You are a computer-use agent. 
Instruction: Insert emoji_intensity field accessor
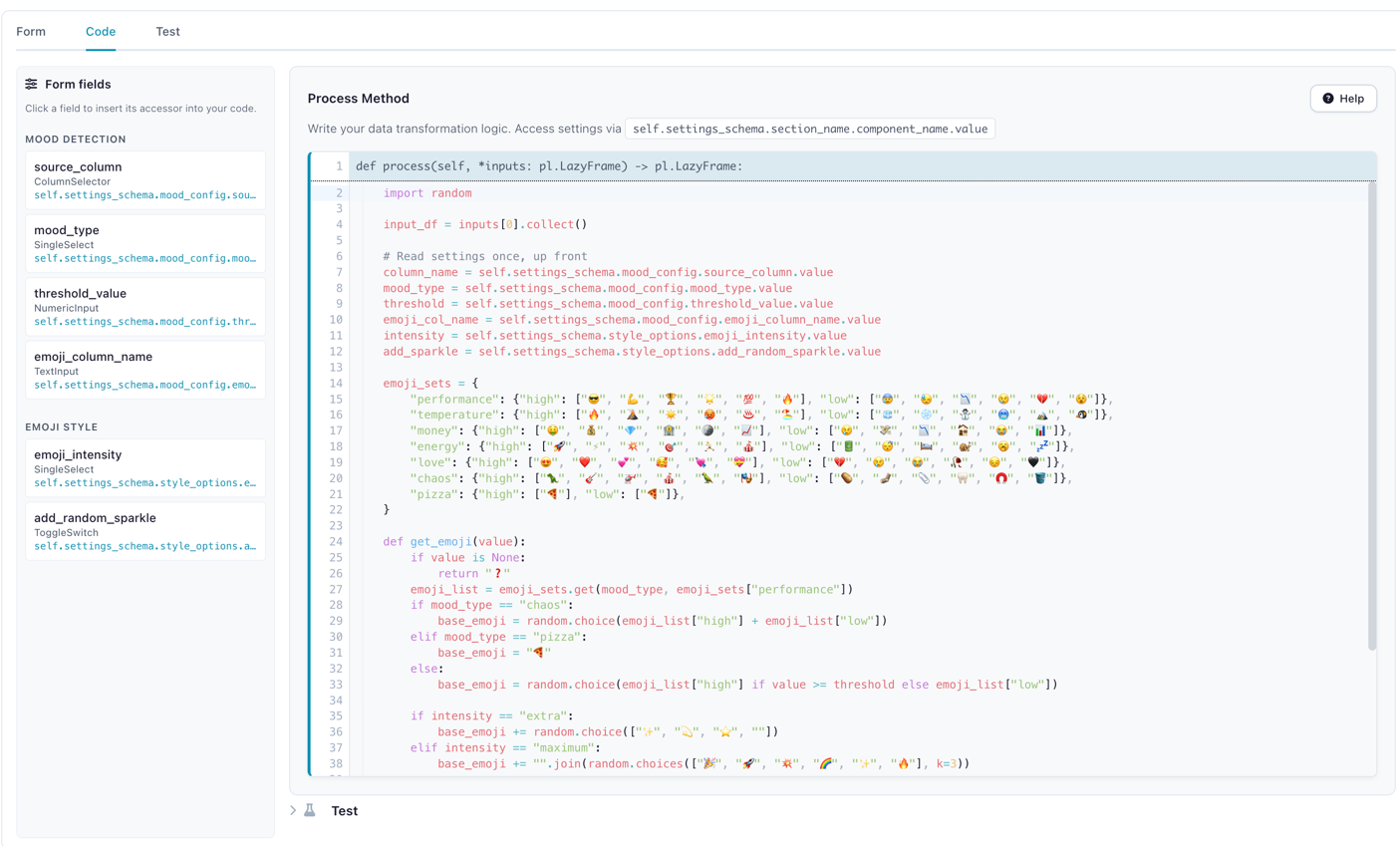click(145, 468)
